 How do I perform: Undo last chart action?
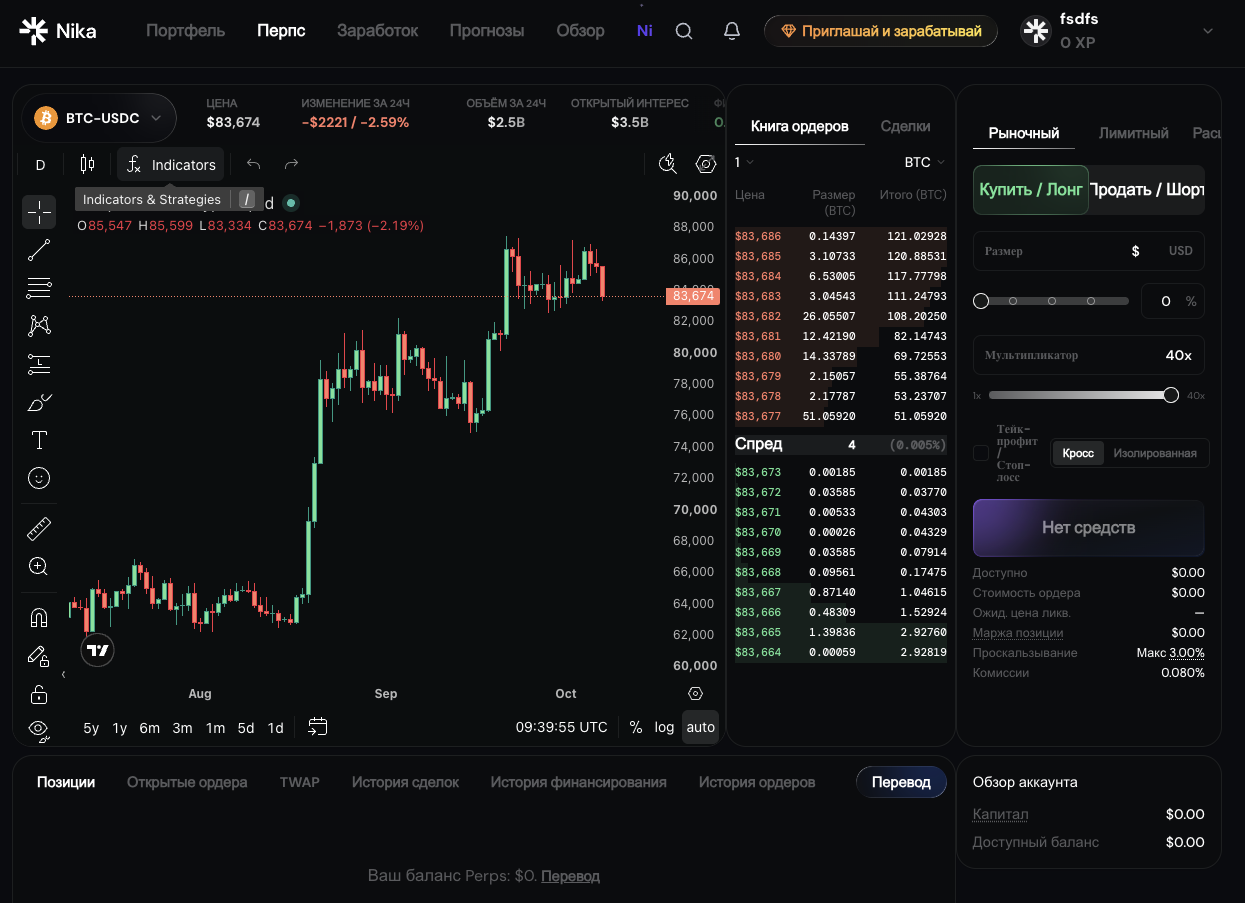254,164
